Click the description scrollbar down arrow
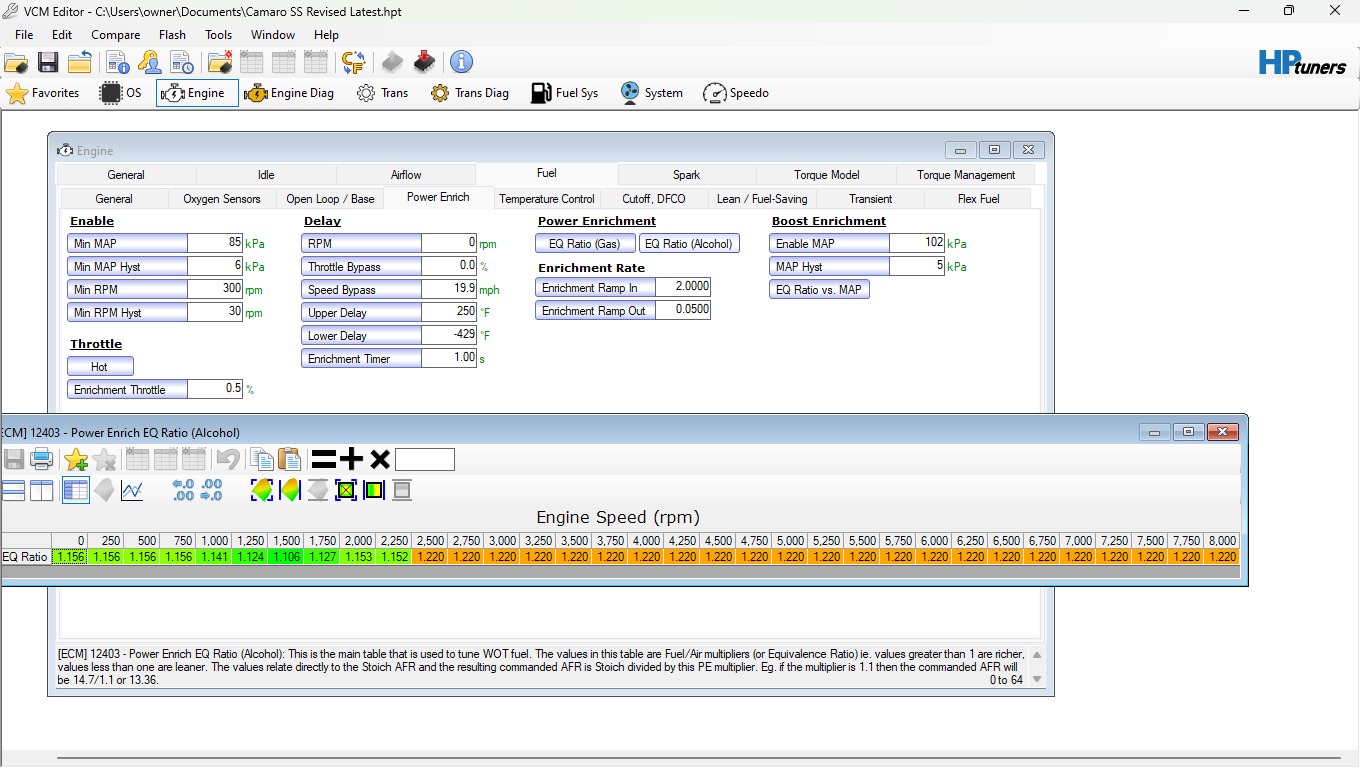1360x768 pixels. coord(1037,679)
